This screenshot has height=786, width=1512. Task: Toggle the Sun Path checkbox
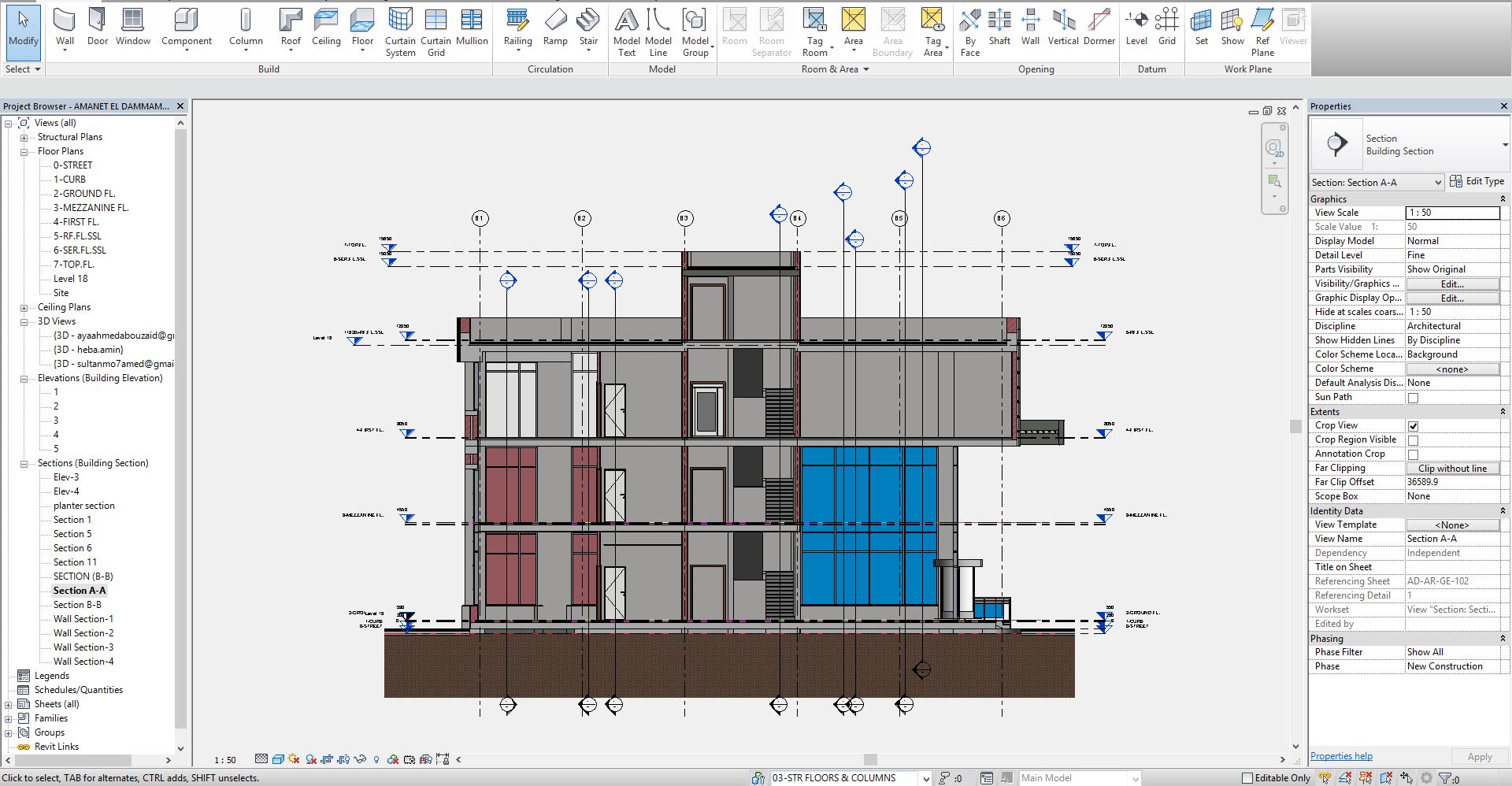coord(1413,398)
